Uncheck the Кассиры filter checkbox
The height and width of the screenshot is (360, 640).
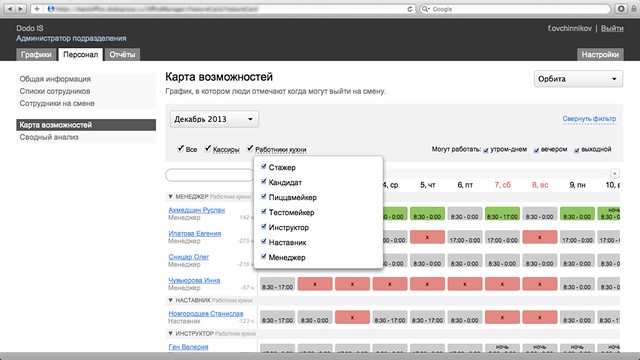(x=208, y=148)
